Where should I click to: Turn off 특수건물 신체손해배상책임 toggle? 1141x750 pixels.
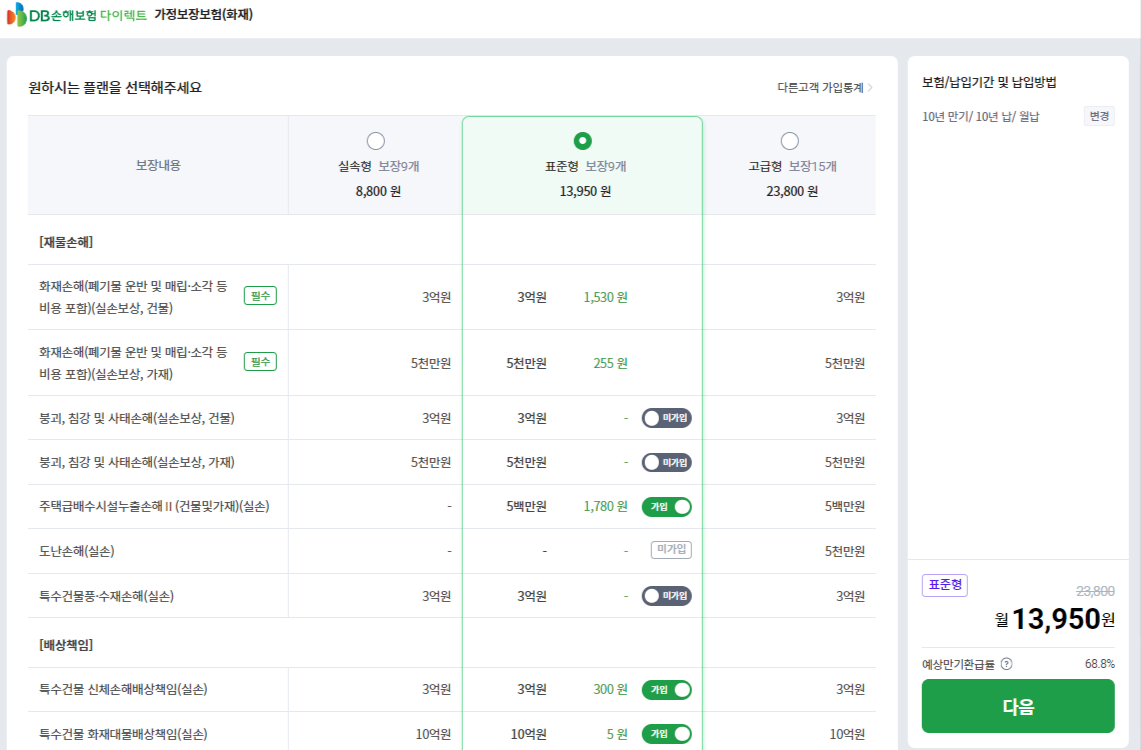point(667,690)
